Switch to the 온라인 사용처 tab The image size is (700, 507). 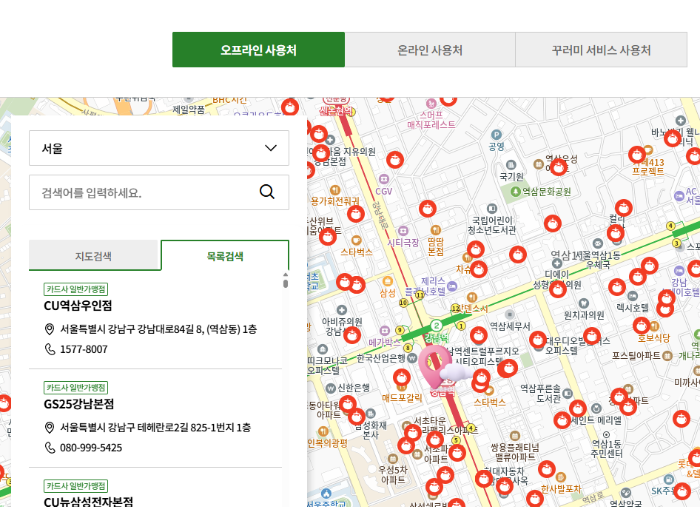430,50
